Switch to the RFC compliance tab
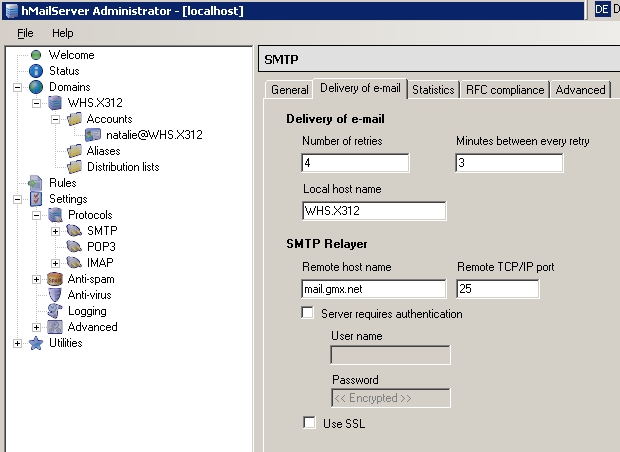 tap(504, 90)
